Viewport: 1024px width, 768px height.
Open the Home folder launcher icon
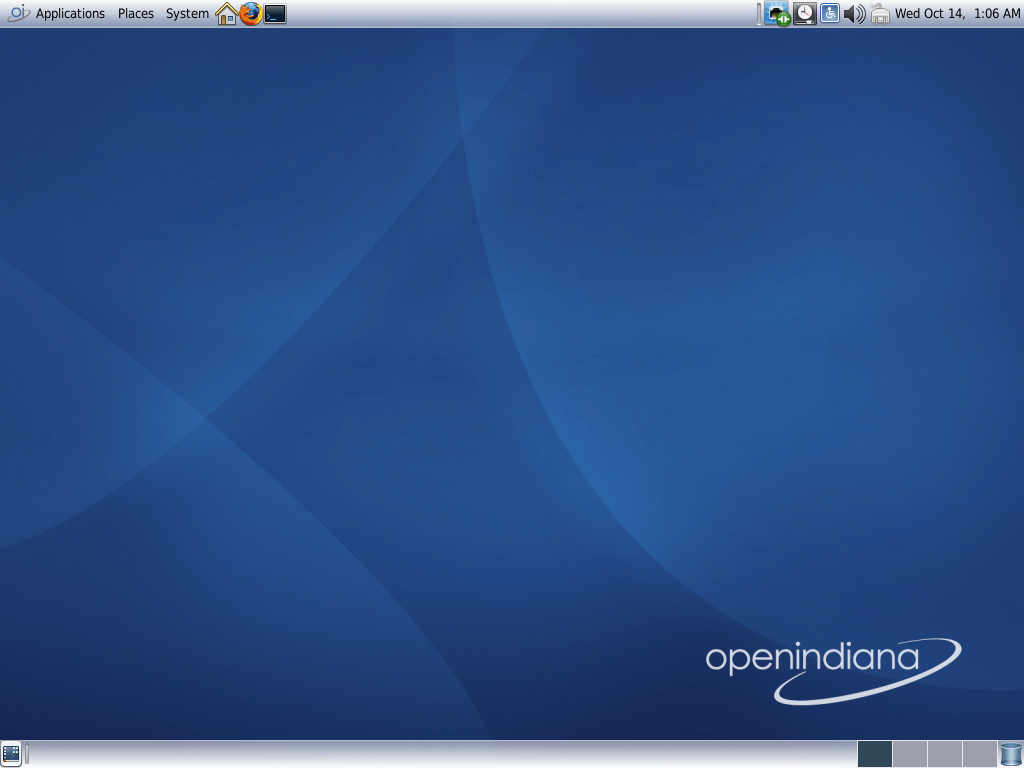227,14
